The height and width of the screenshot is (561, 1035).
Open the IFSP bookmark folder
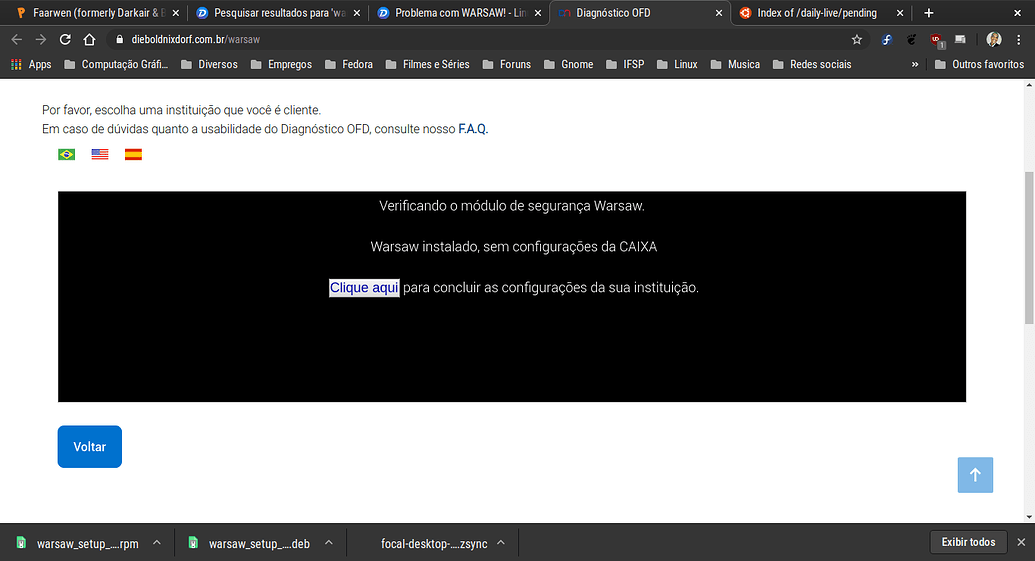coord(625,64)
